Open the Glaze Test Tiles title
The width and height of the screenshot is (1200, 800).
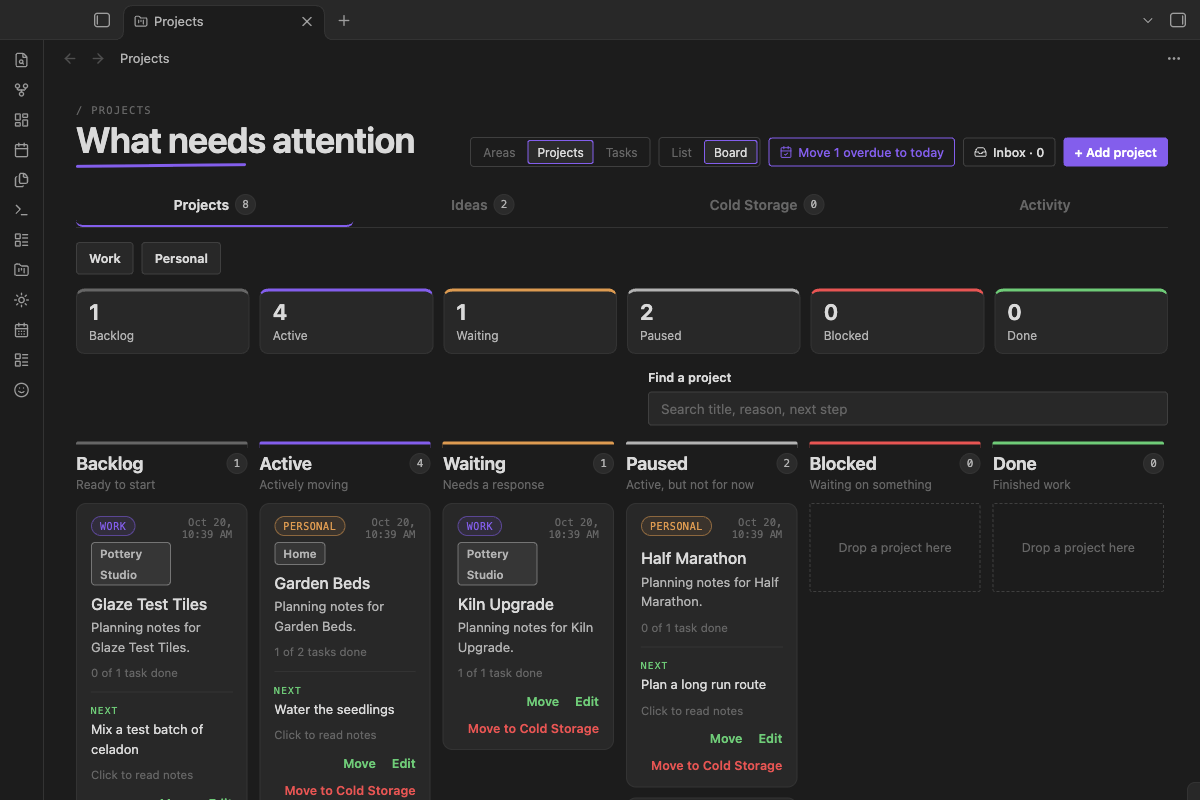pyautogui.click(x=149, y=604)
